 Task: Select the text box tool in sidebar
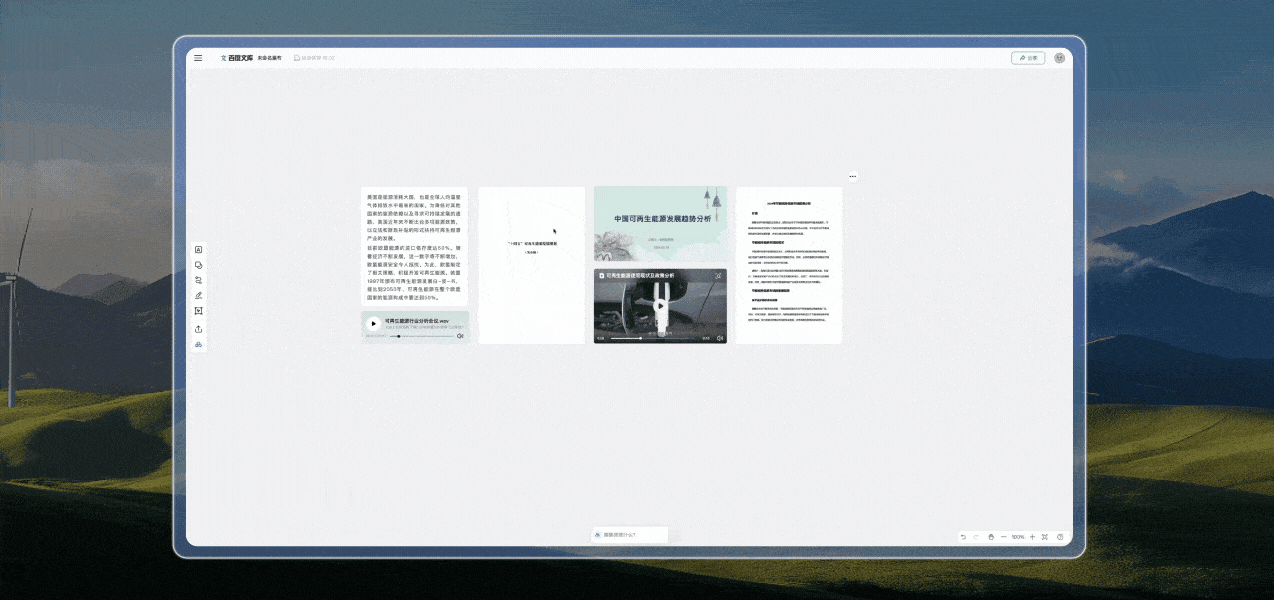coord(198,249)
